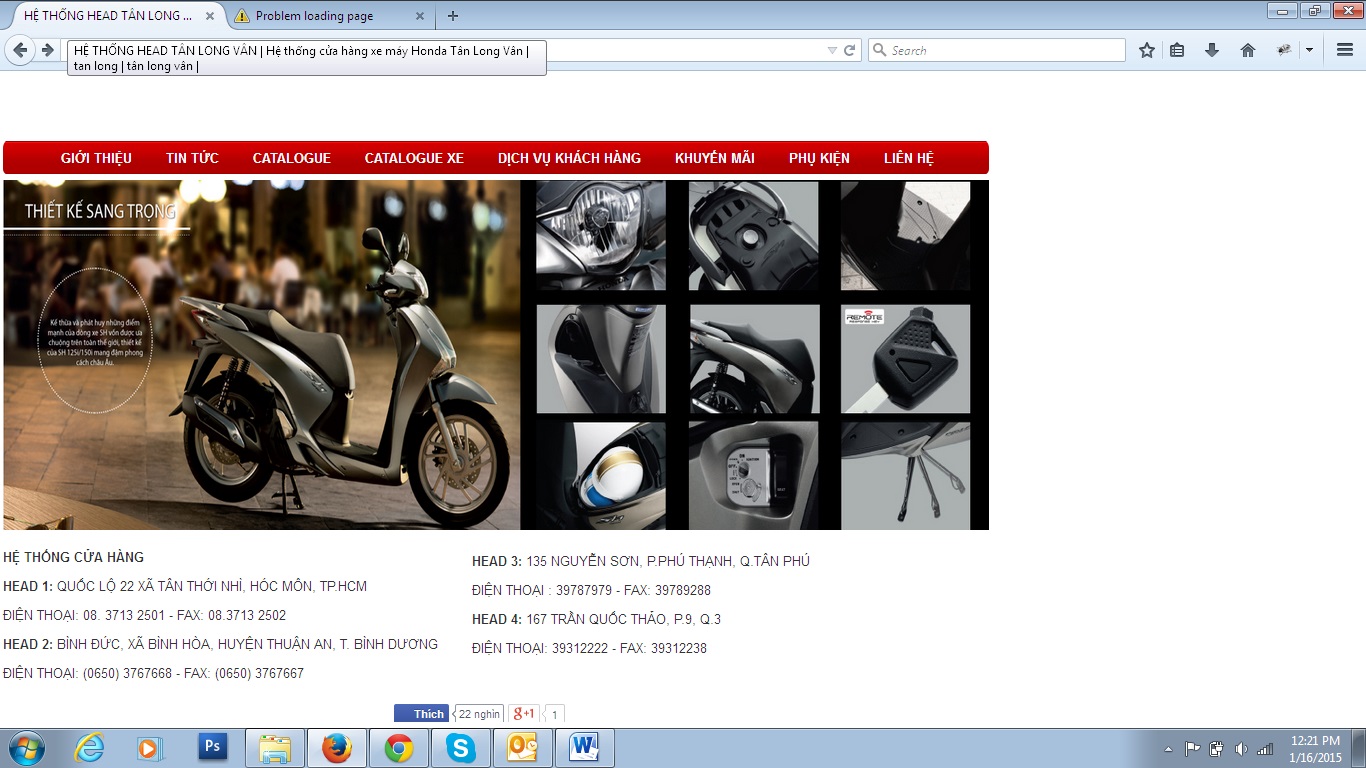The height and width of the screenshot is (768, 1366).
Task: Go to the Firefox home page icon
Action: [1248, 50]
